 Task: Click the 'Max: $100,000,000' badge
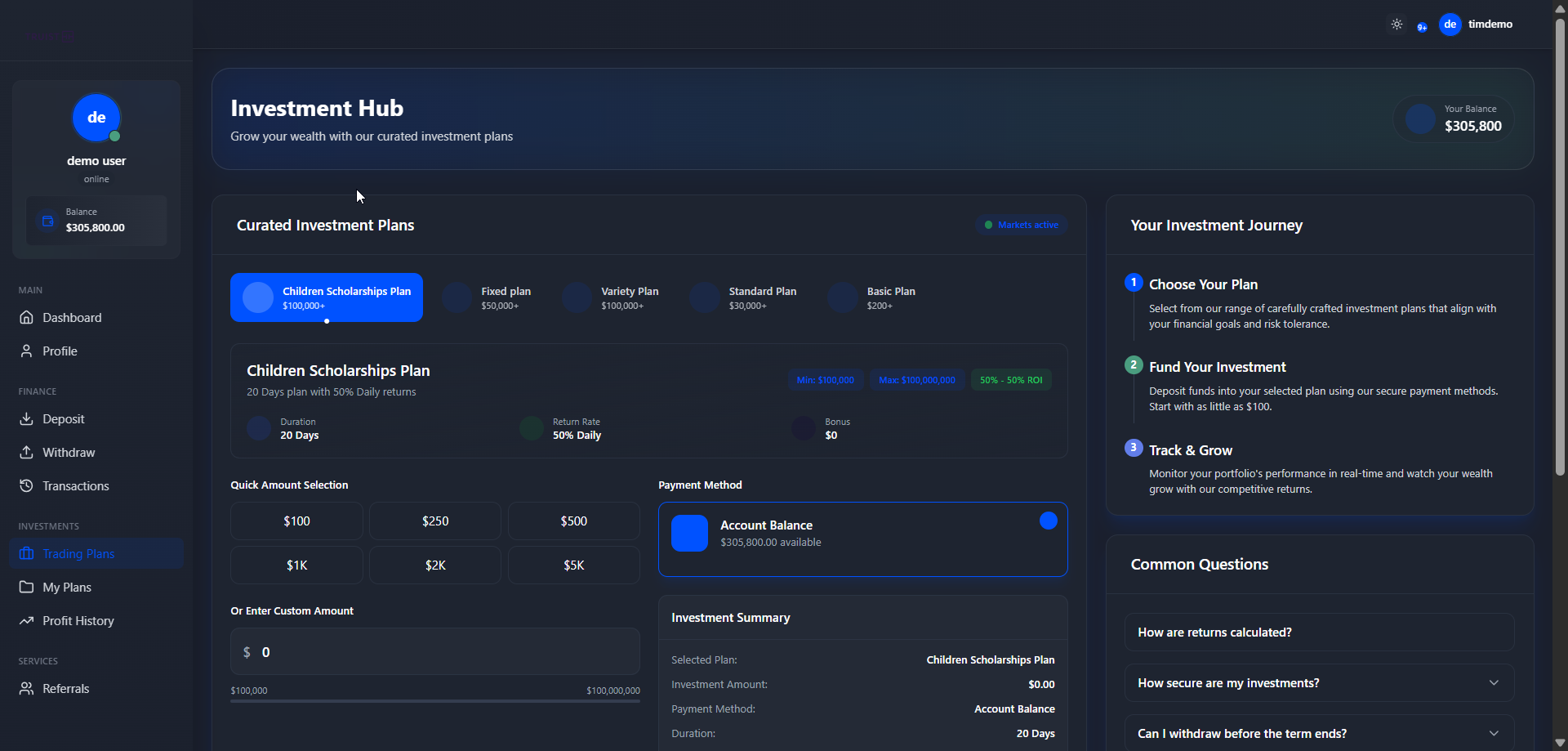pyautogui.click(x=917, y=380)
